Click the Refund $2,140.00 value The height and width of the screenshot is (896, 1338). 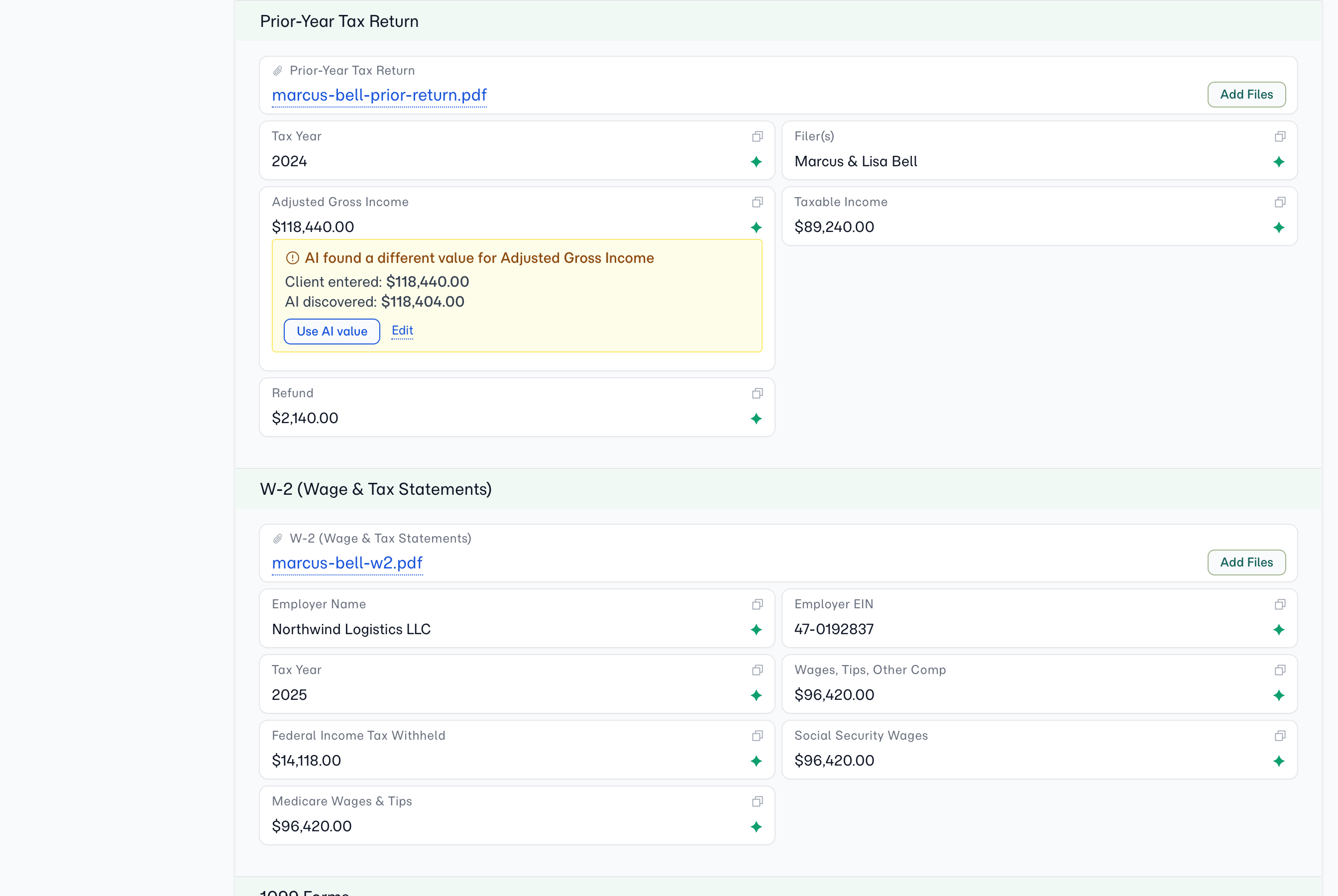coord(305,418)
